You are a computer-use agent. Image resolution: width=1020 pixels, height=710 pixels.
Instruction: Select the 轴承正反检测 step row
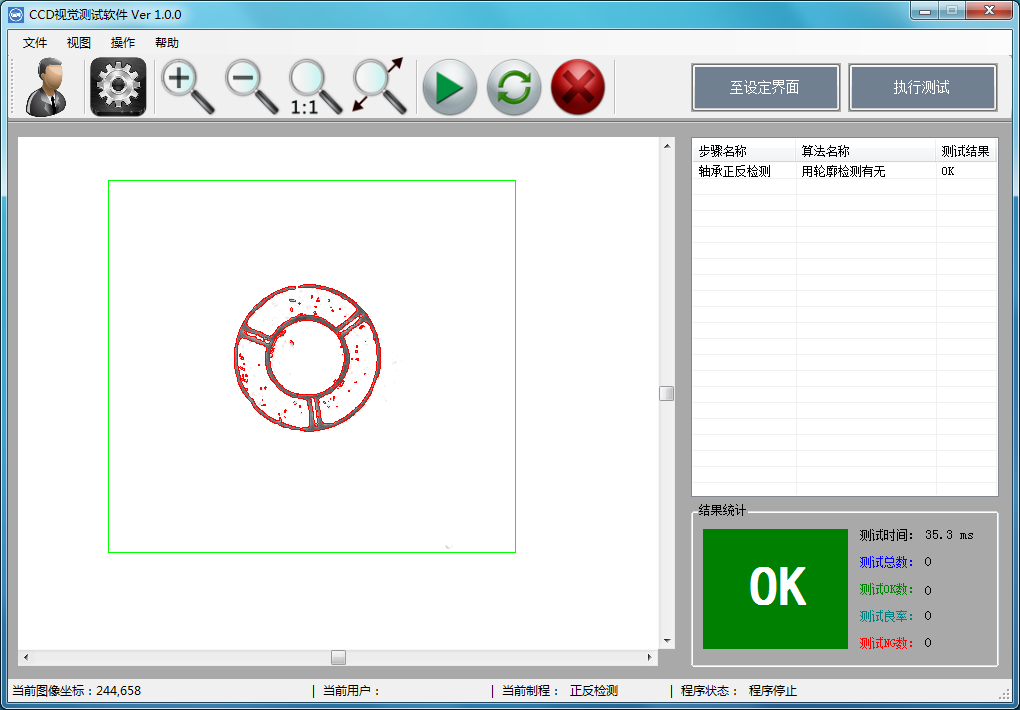735,171
